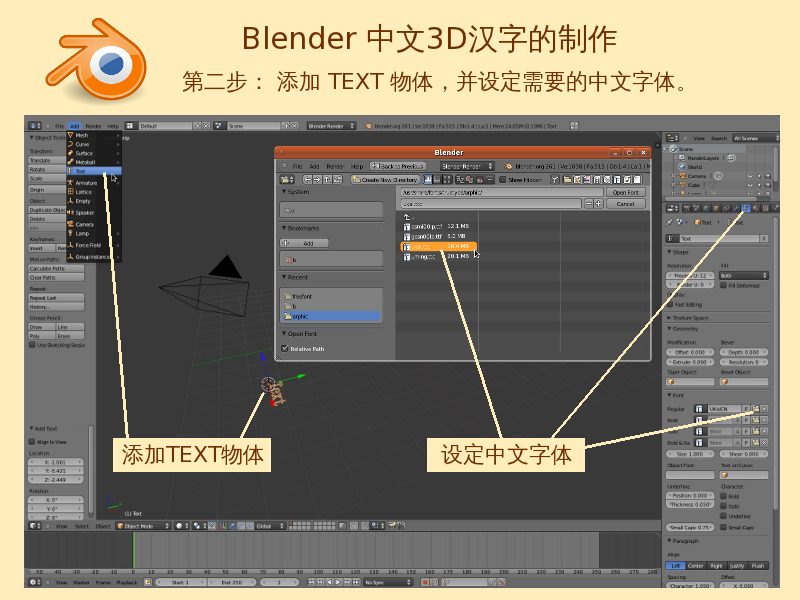Screen dimensions: 800x600
Task: Collapse the Paragraph panel
Action: [669, 541]
